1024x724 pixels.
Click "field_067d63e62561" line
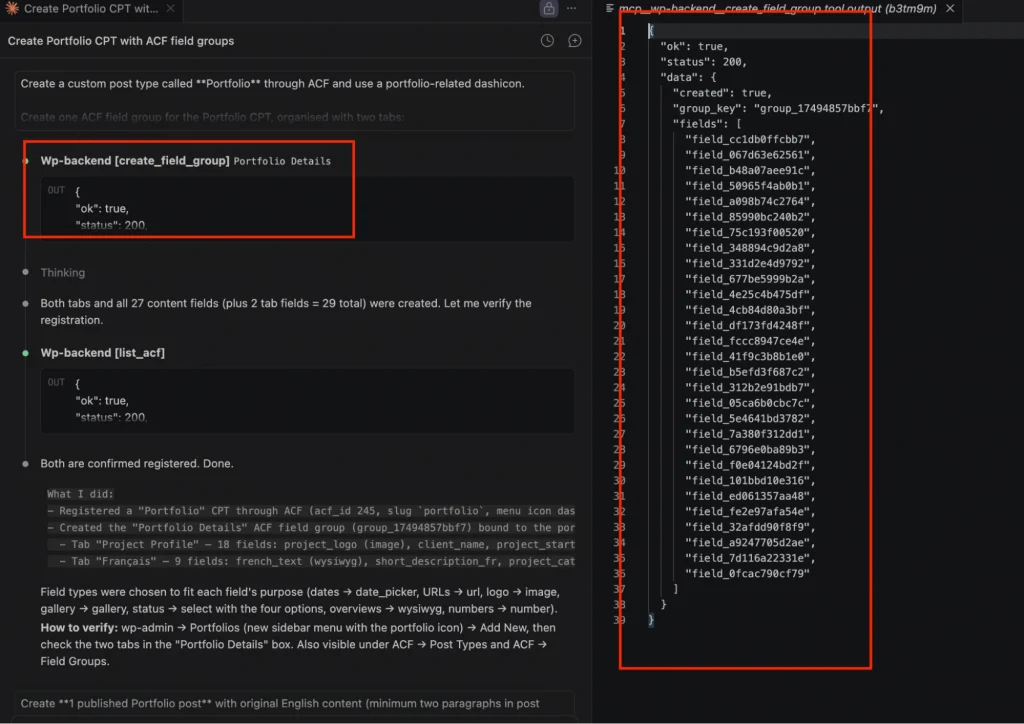point(750,155)
